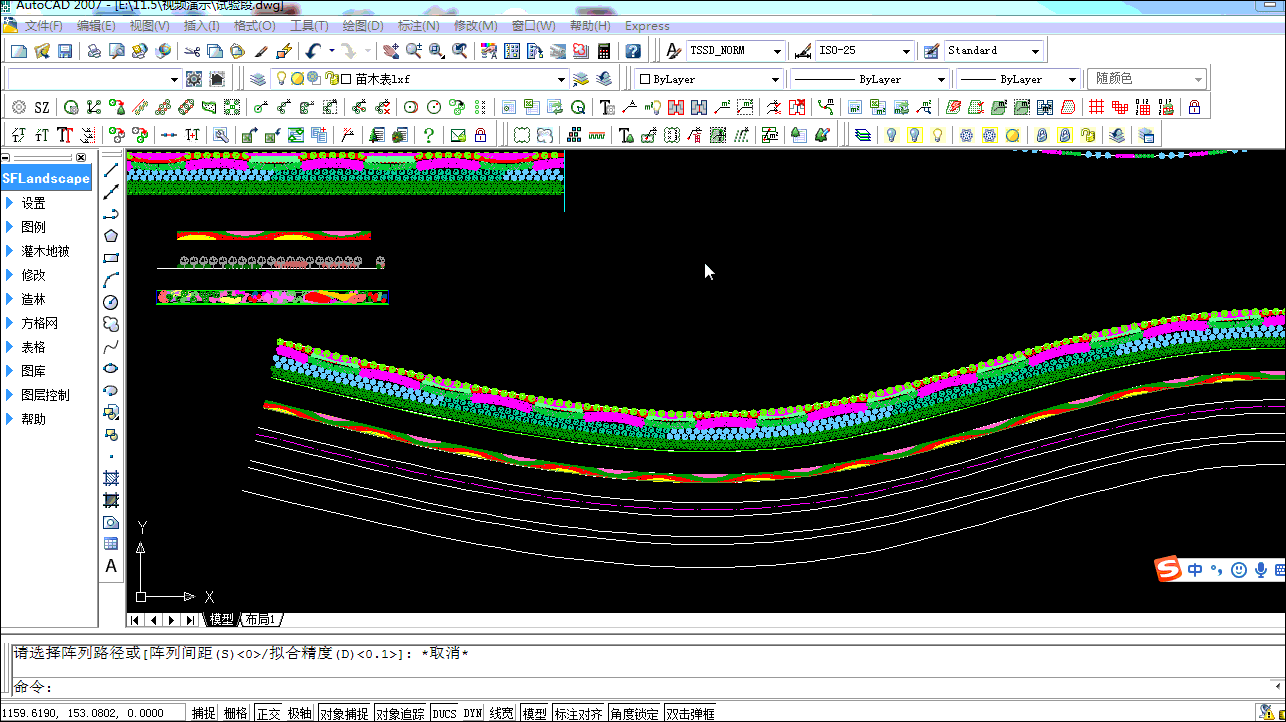Open the calculator icon in toolbar
Image resolution: width=1286 pixels, height=722 pixels.
coord(604,51)
